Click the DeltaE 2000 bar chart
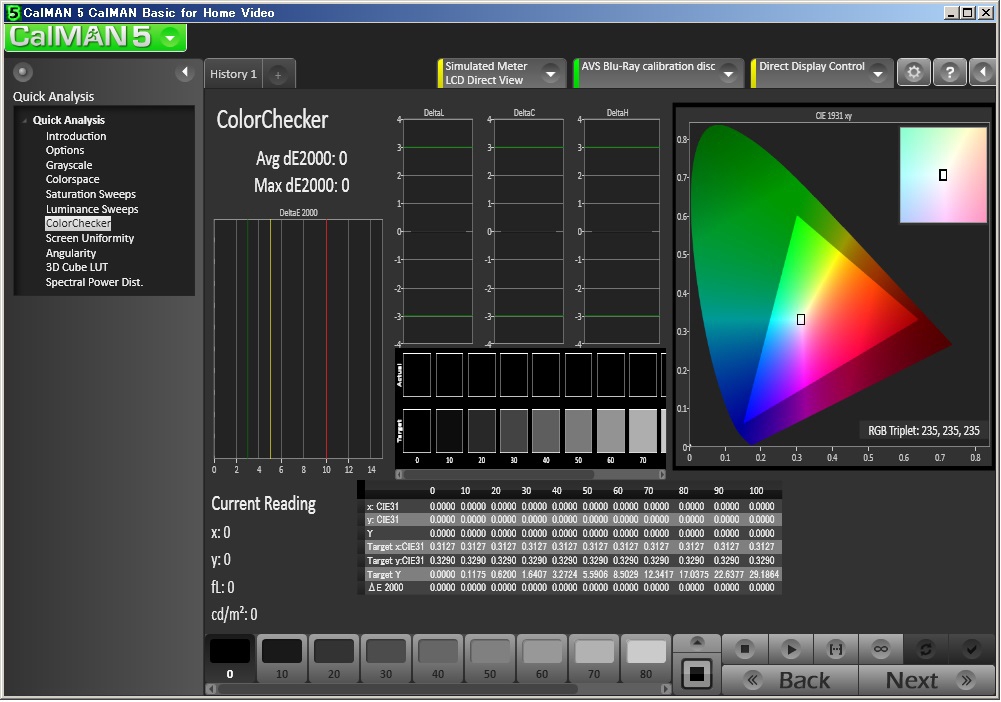The image size is (1001, 702). click(298, 339)
